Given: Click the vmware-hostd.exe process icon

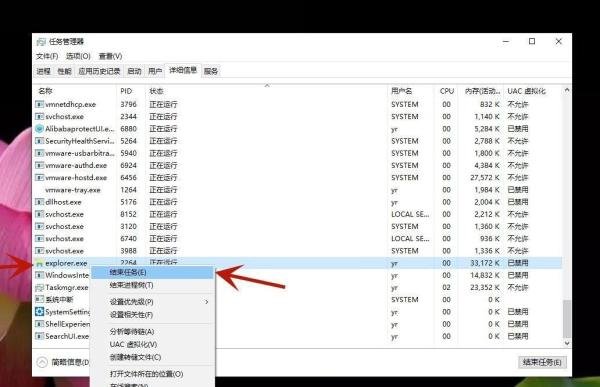Looking at the screenshot, I should pyautogui.click(x=39, y=178).
